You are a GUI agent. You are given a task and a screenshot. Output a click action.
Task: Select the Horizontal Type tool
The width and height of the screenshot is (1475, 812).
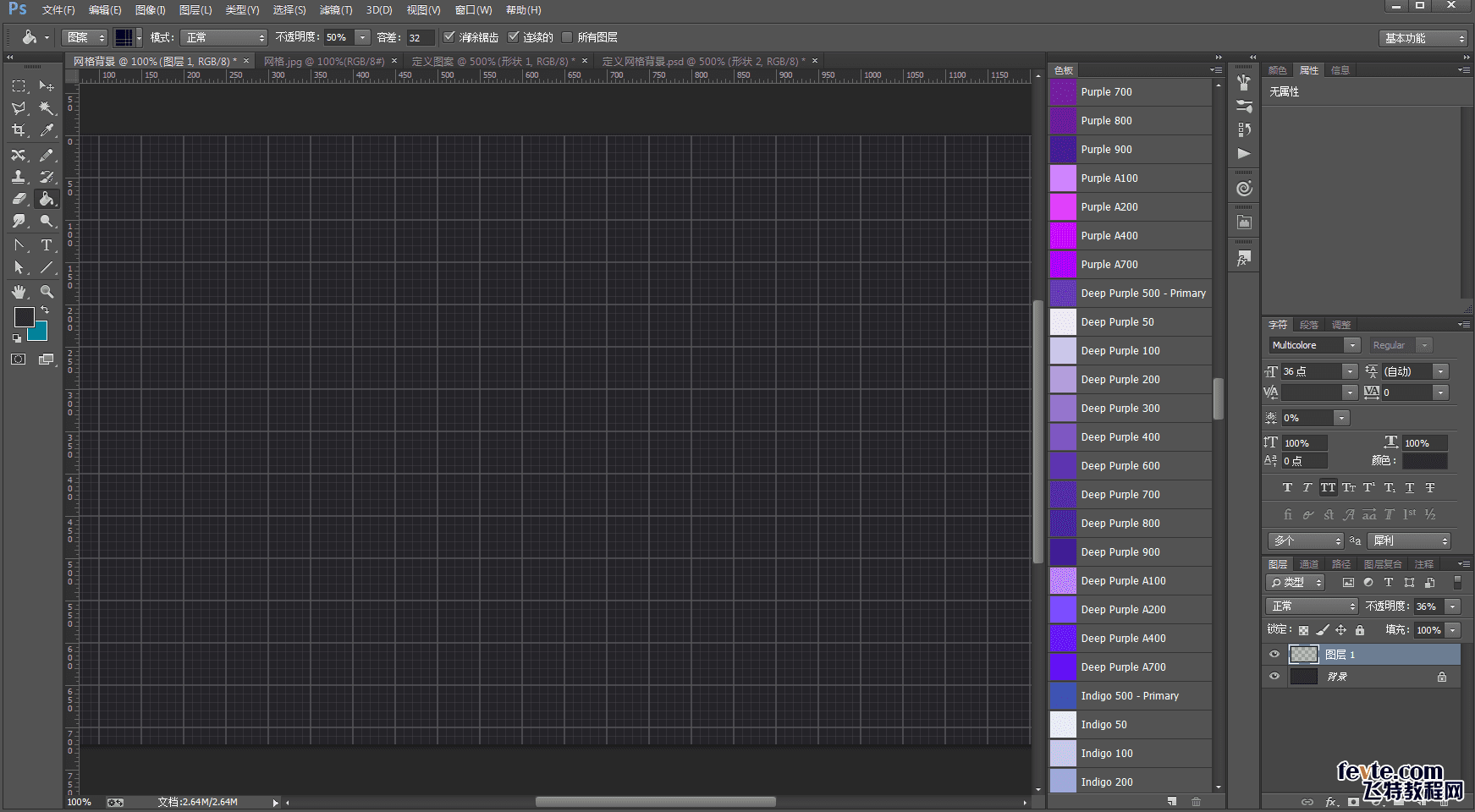click(x=47, y=245)
